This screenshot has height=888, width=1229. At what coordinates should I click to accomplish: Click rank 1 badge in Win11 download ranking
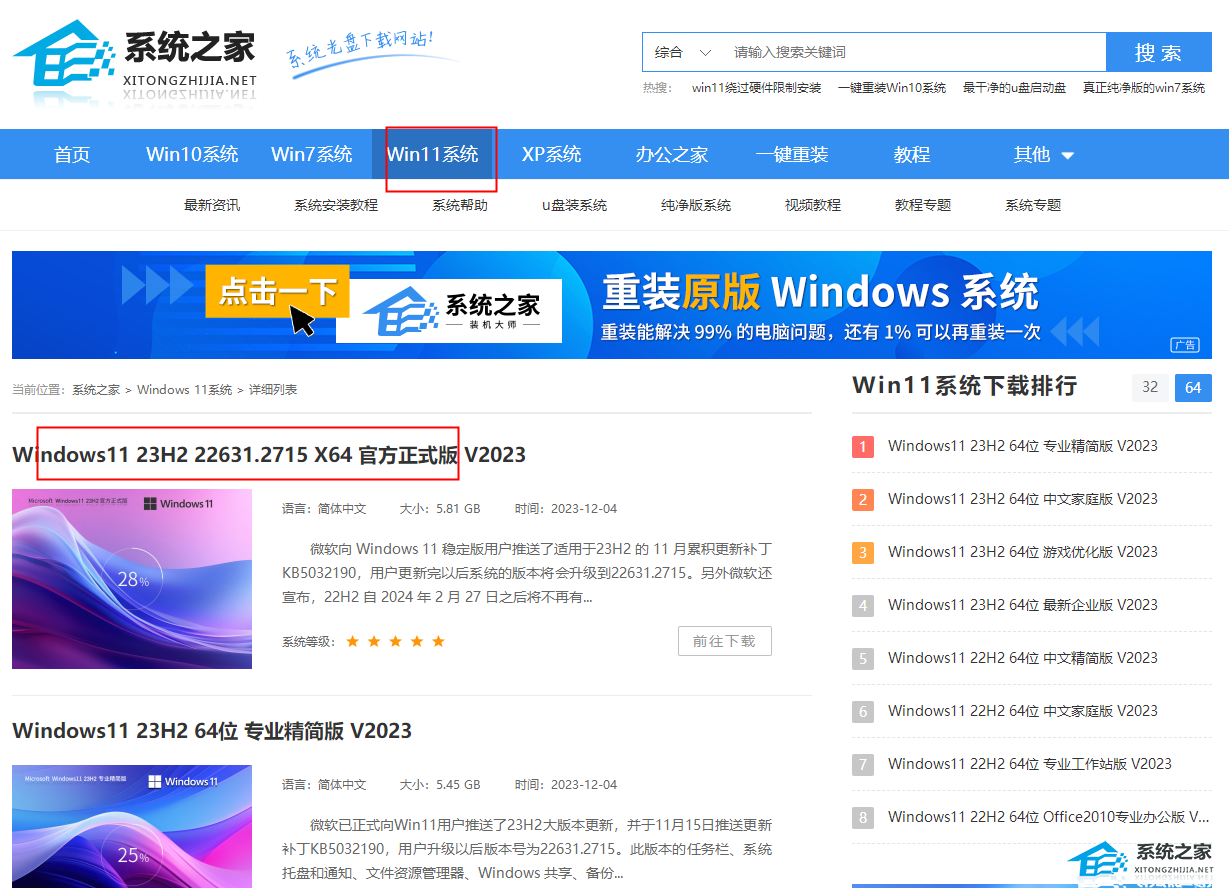862,446
